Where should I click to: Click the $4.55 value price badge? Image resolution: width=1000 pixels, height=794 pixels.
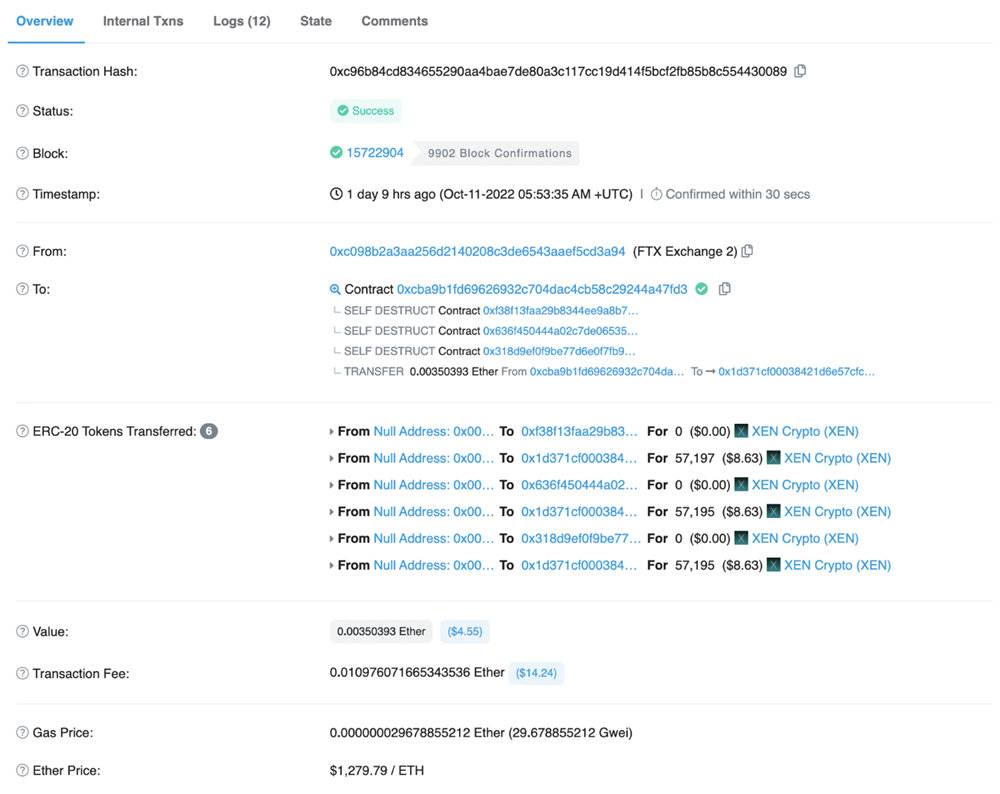click(x=464, y=632)
